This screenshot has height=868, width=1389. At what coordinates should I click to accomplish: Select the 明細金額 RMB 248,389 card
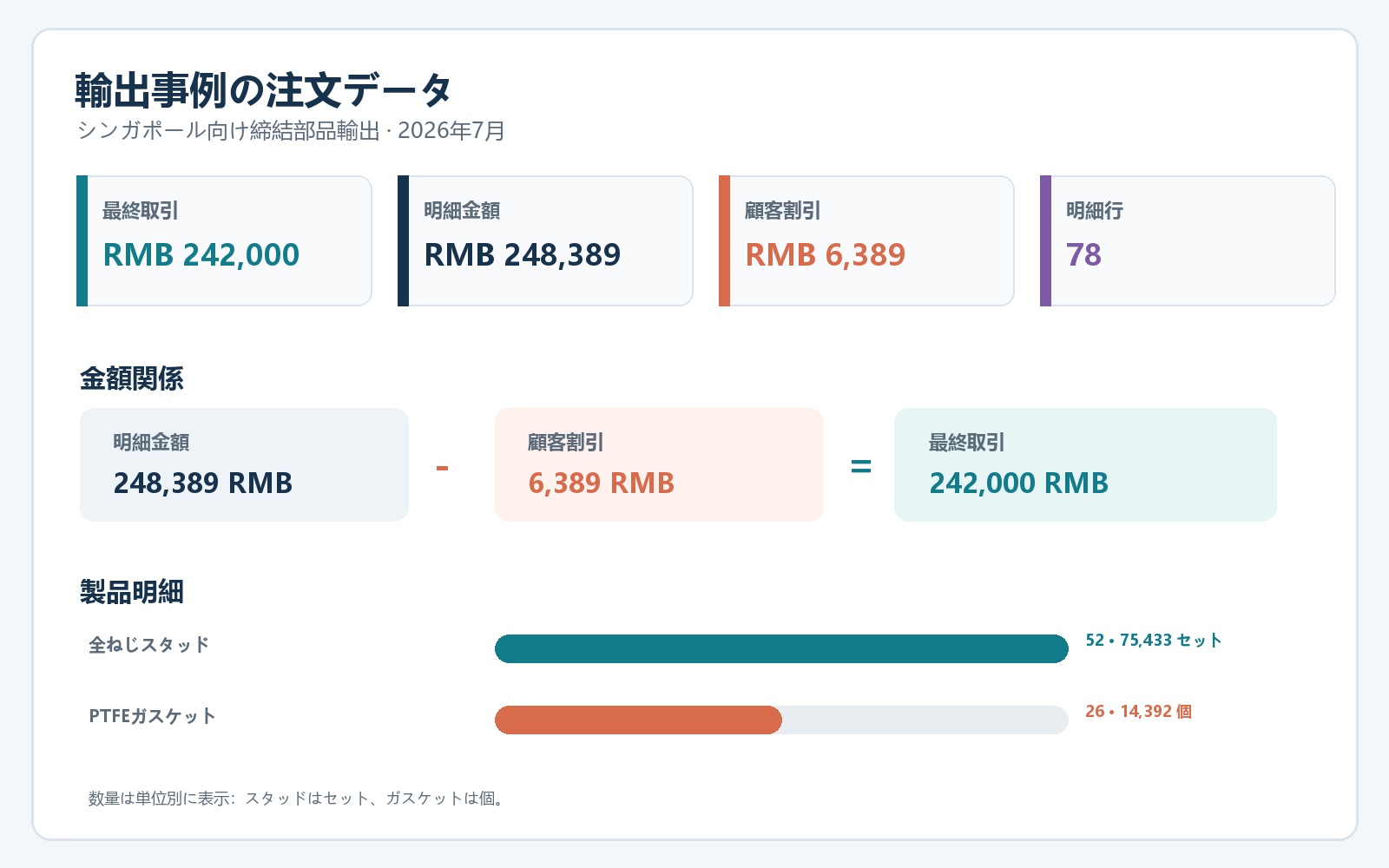(x=545, y=240)
